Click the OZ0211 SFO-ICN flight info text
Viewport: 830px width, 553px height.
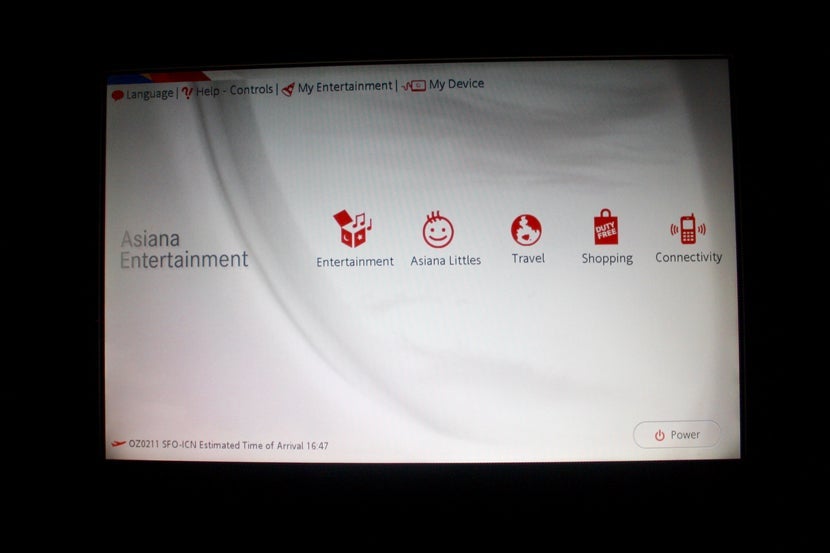(x=228, y=445)
